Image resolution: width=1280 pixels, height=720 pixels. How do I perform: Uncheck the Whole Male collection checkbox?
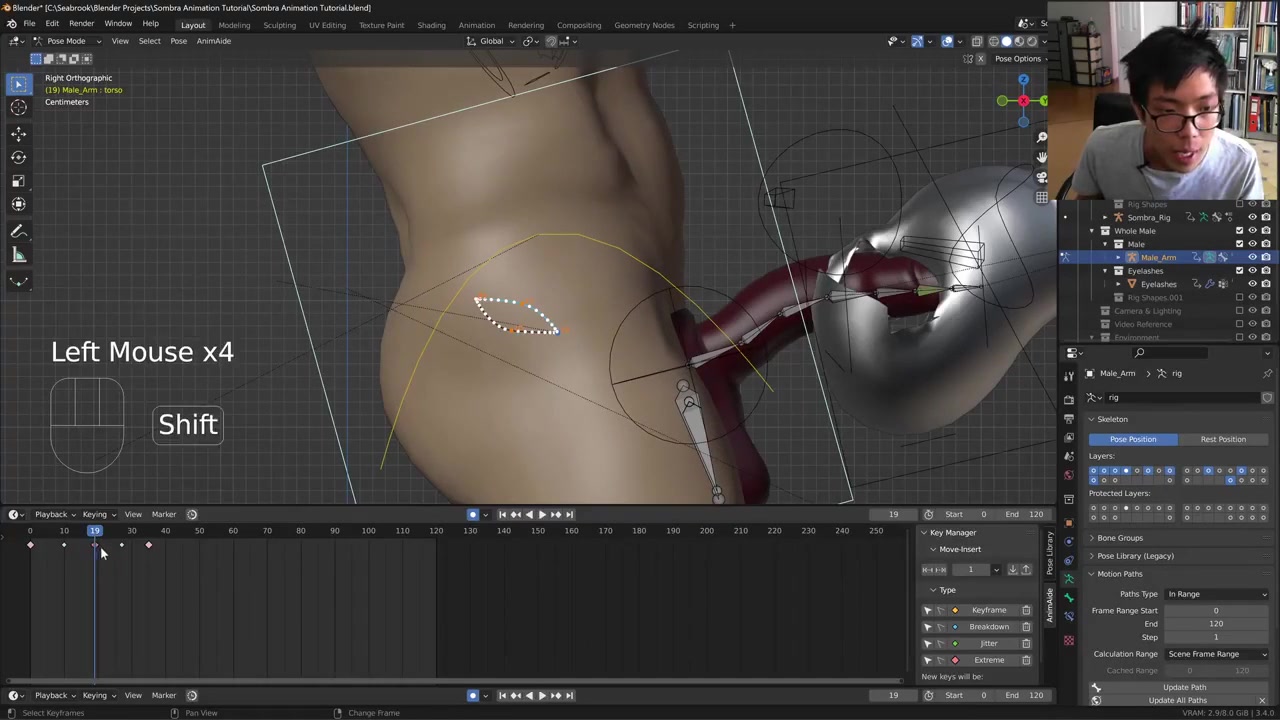tap(1239, 231)
